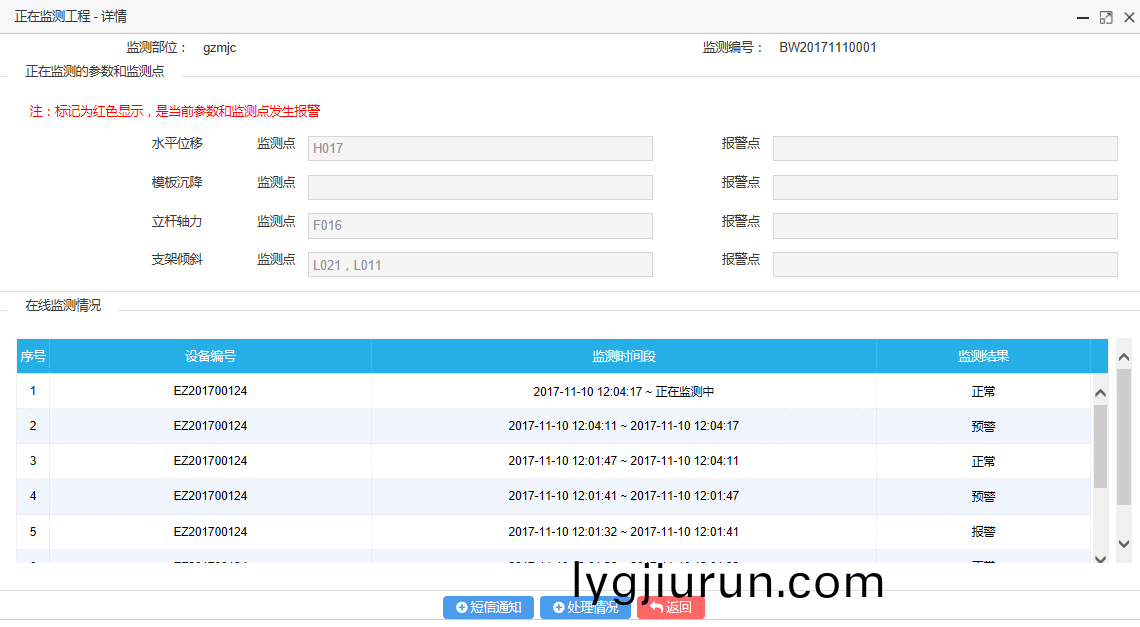
Task: Minimize the 正在监测工程 detail dialog
Action: click(1082, 17)
